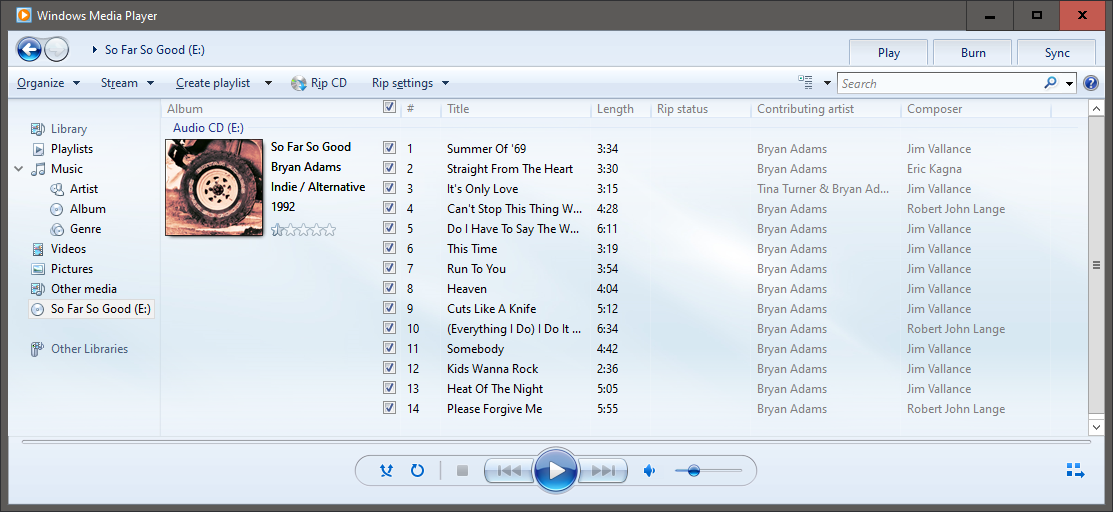Click the So Far So Good album cover

(x=214, y=187)
